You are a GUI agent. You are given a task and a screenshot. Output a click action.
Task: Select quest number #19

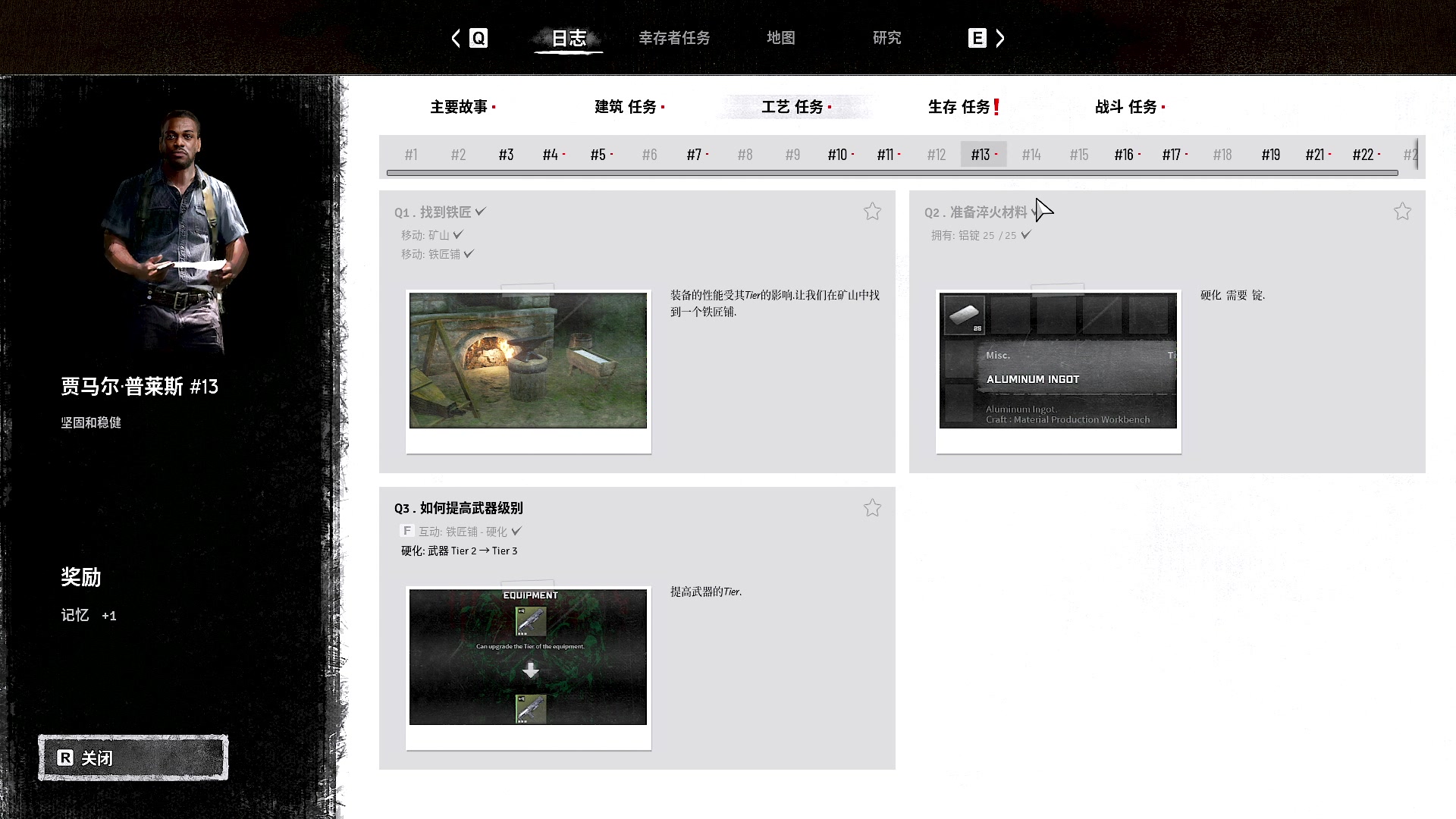[1270, 155]
